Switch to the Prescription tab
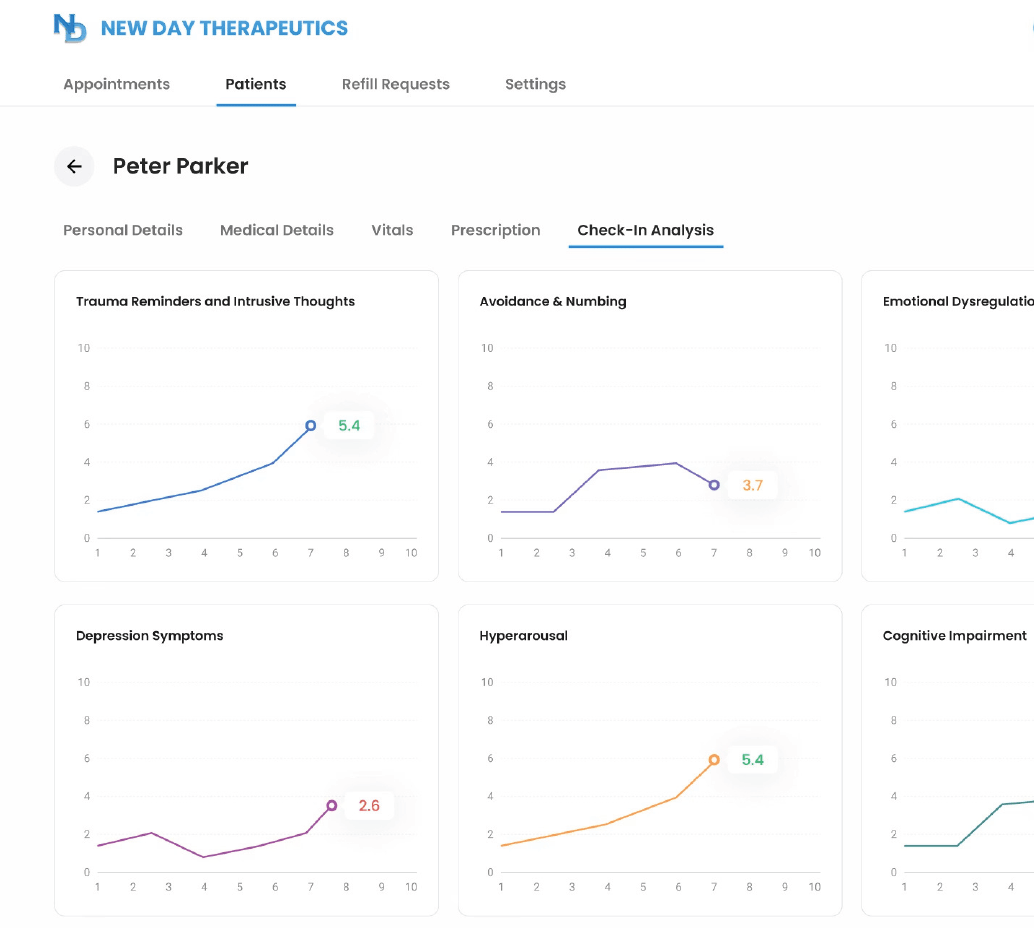 (496, 230)
